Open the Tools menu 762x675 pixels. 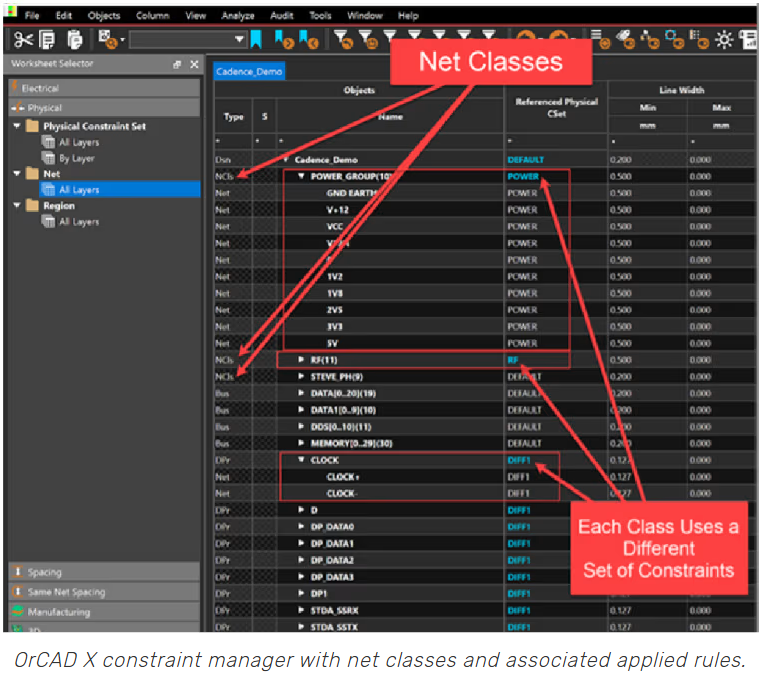[x=320, y=16]
